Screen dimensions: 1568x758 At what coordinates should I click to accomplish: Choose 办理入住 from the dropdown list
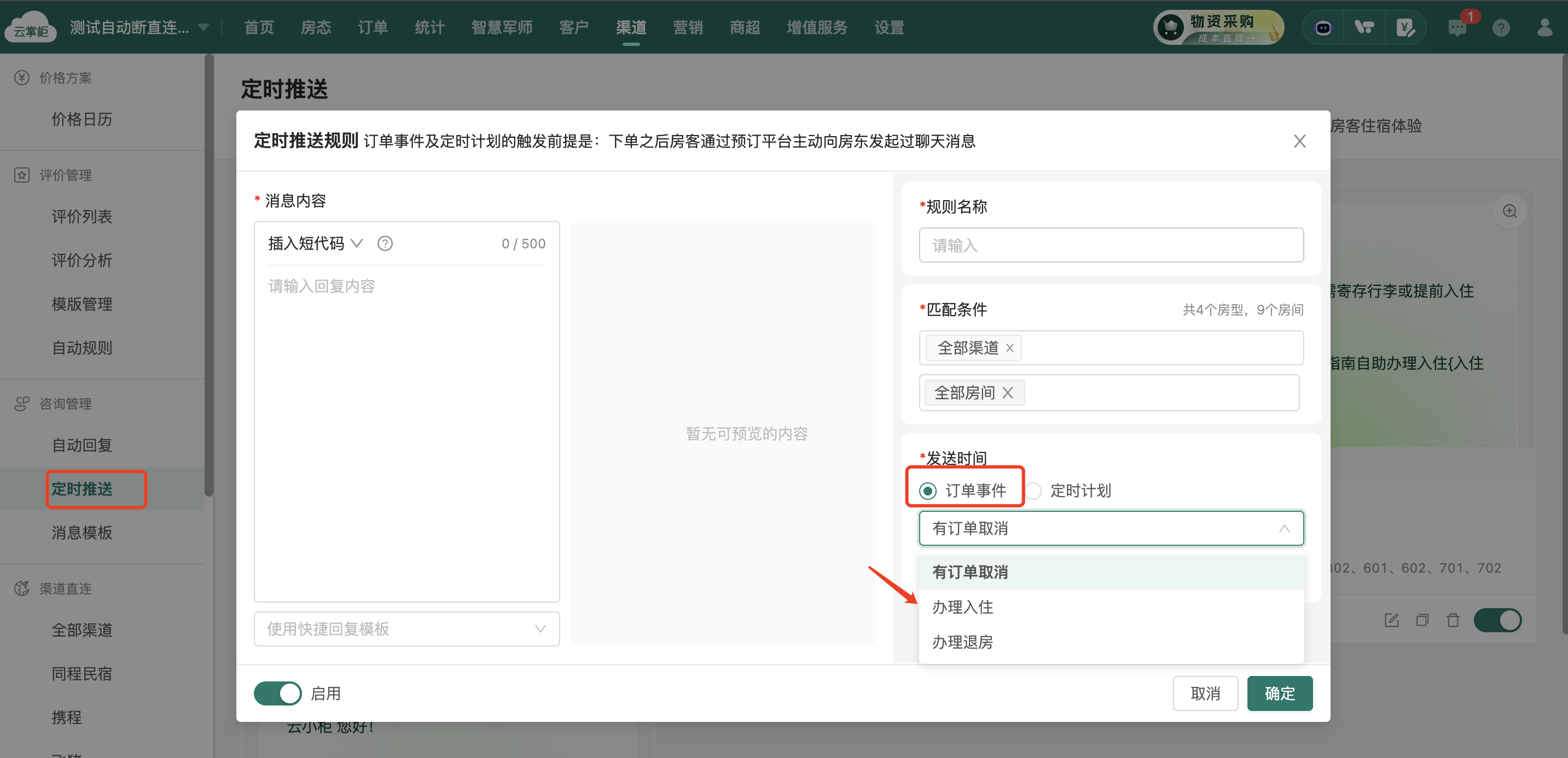point(962,607)
